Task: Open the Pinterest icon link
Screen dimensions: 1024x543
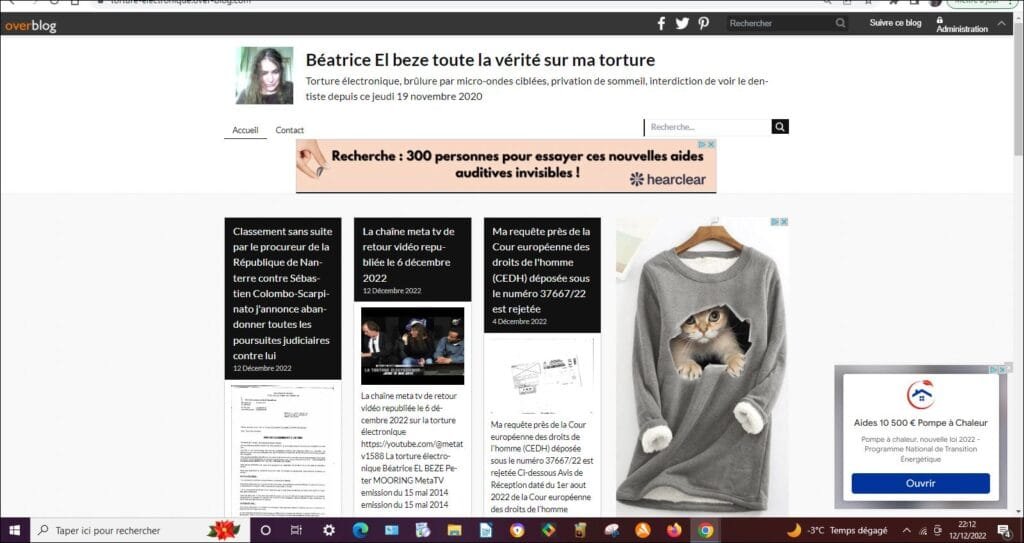Action: click(x=704, y=23)
